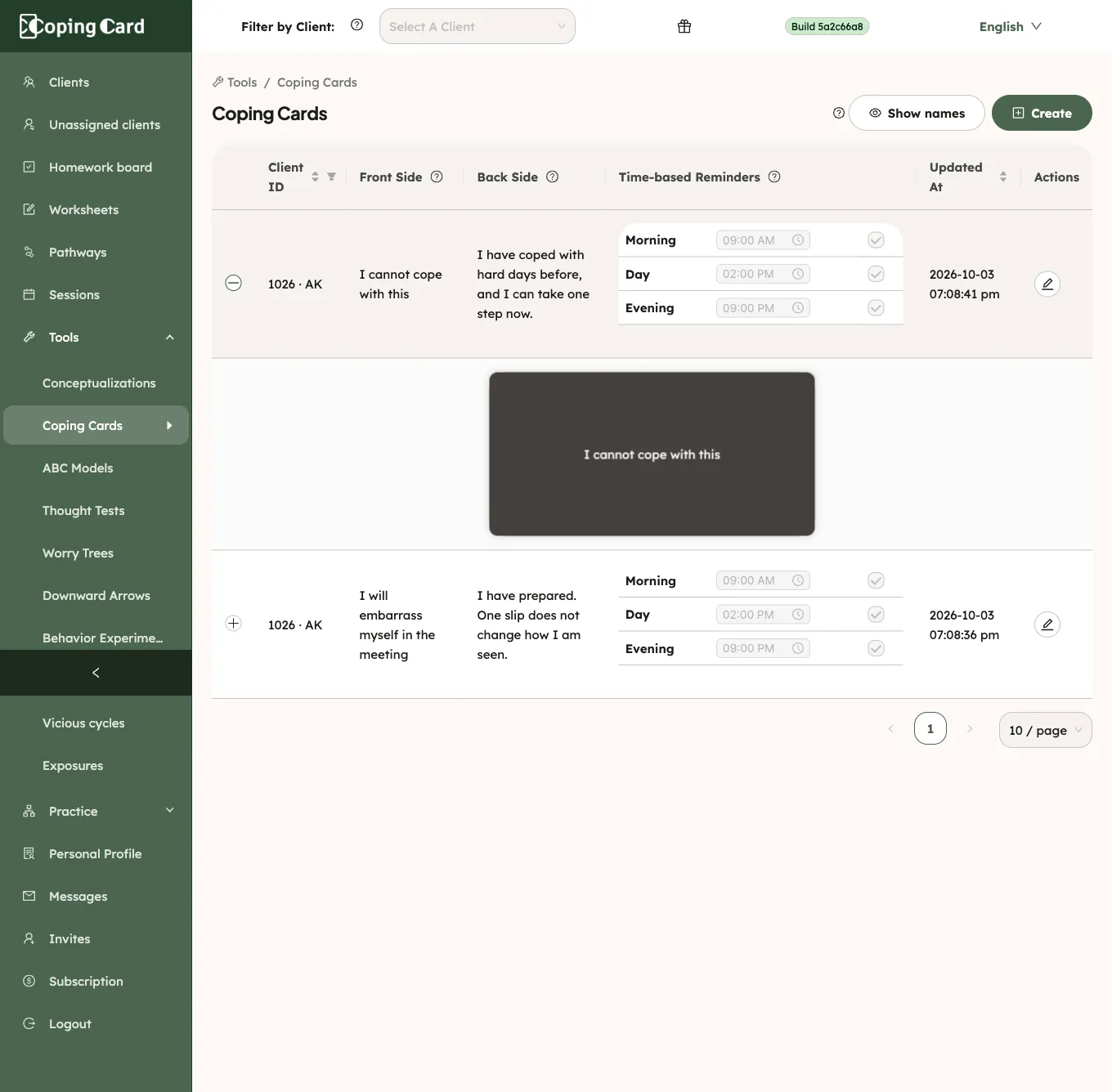The image size is (1112, 1092).
Task: Toggle Evening reminder check for 'I will embarrass' card
Action: coord(876,648)
